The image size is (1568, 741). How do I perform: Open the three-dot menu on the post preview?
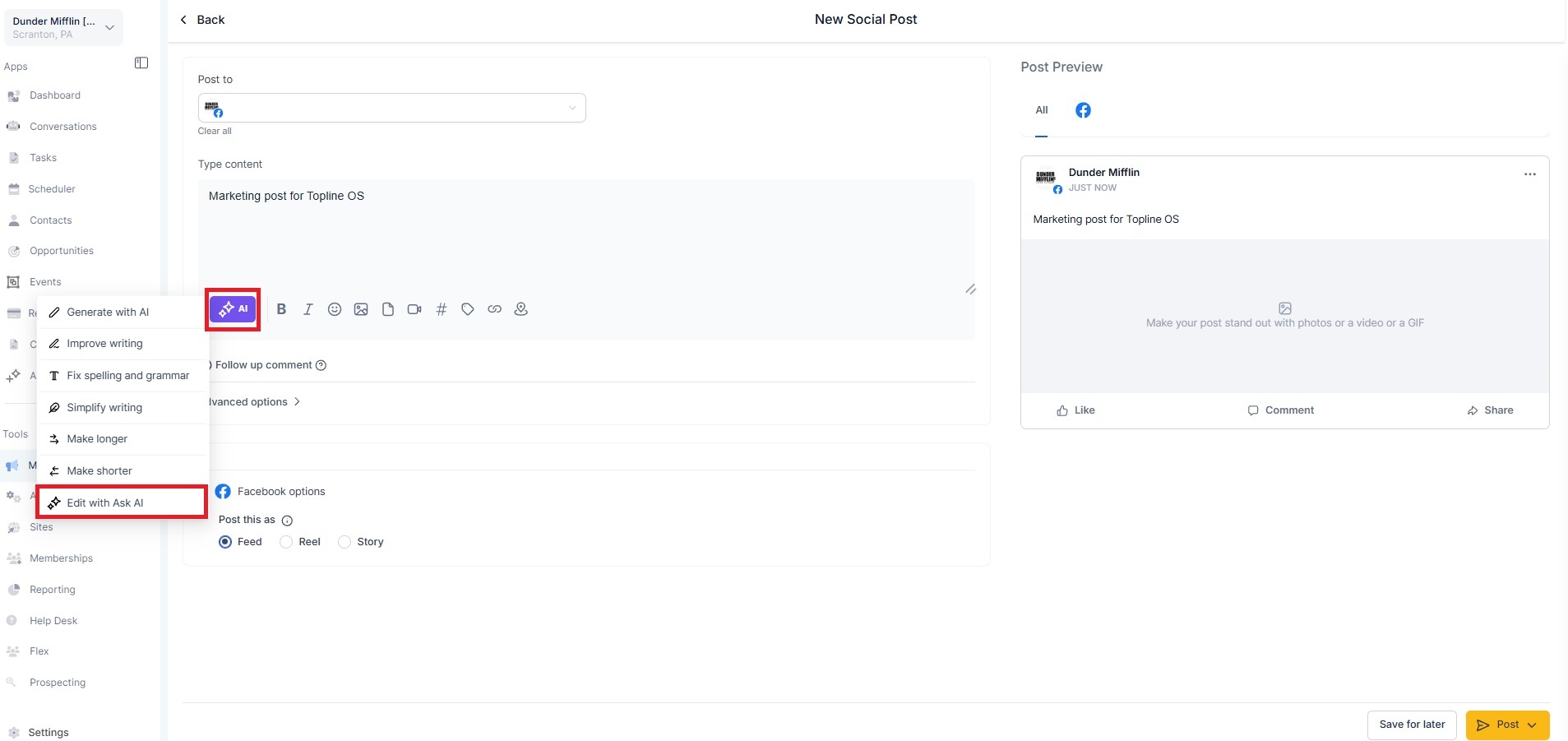(1529, 174)
